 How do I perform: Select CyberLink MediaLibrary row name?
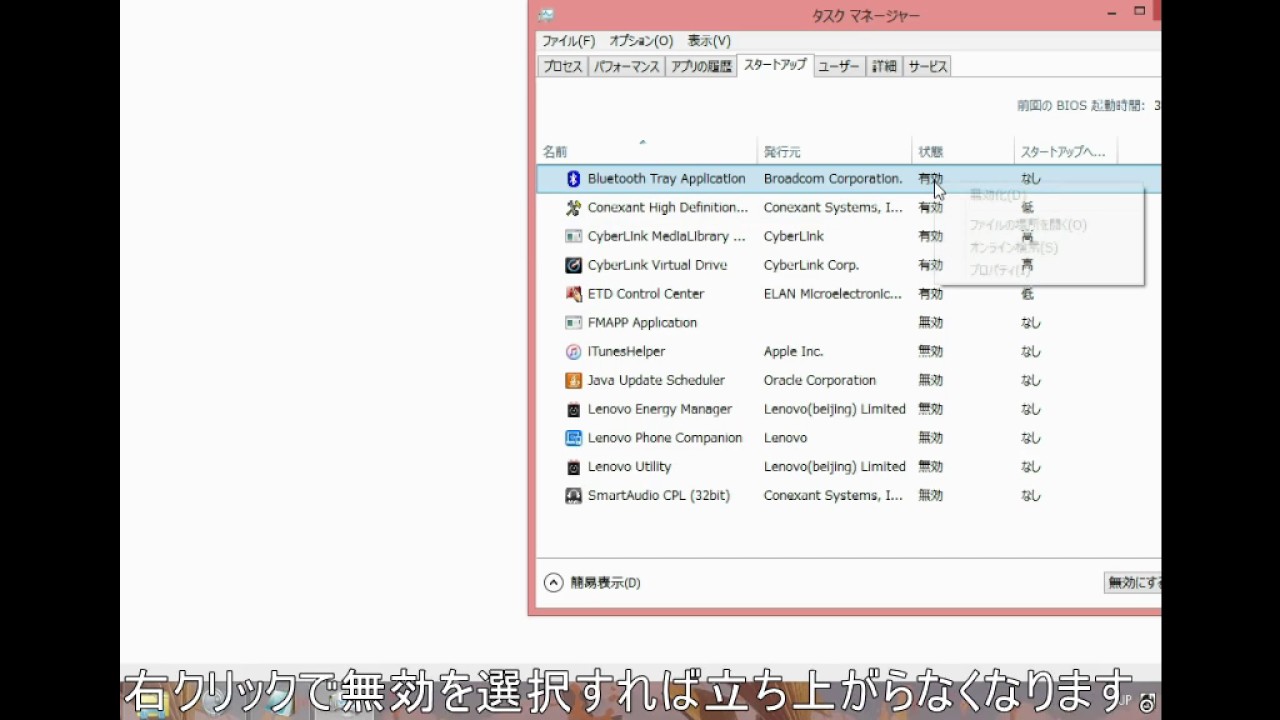[x=667, y=237]
